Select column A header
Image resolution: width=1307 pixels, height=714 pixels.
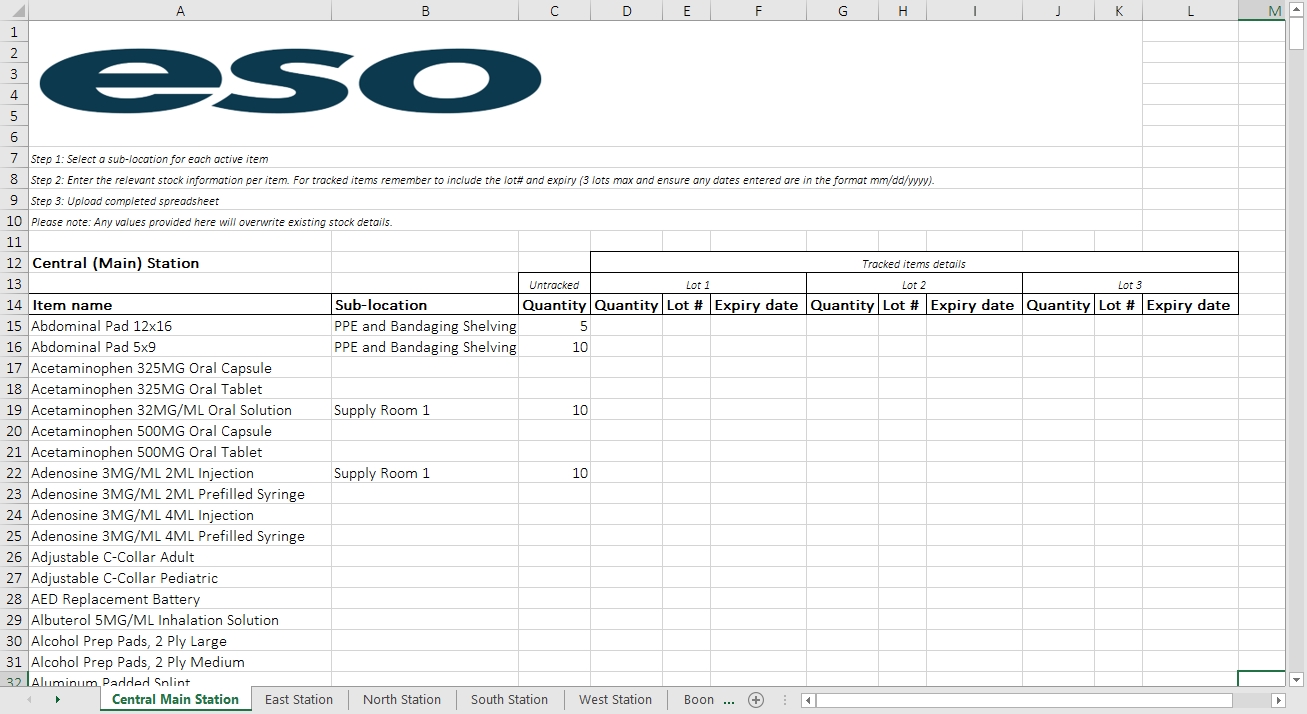click(180, 10)
